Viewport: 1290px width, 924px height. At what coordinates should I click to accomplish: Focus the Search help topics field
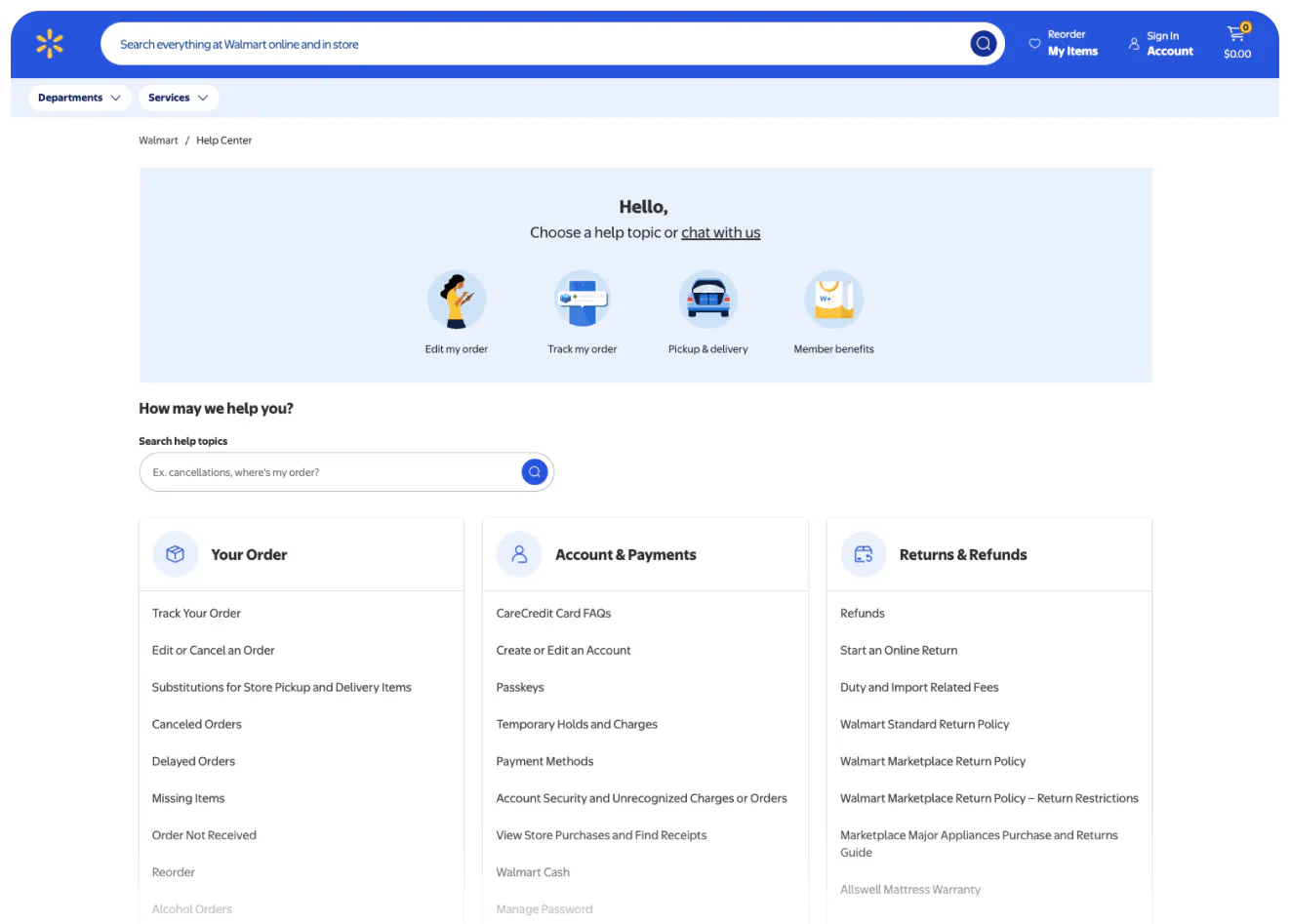(x=332, y=472)
